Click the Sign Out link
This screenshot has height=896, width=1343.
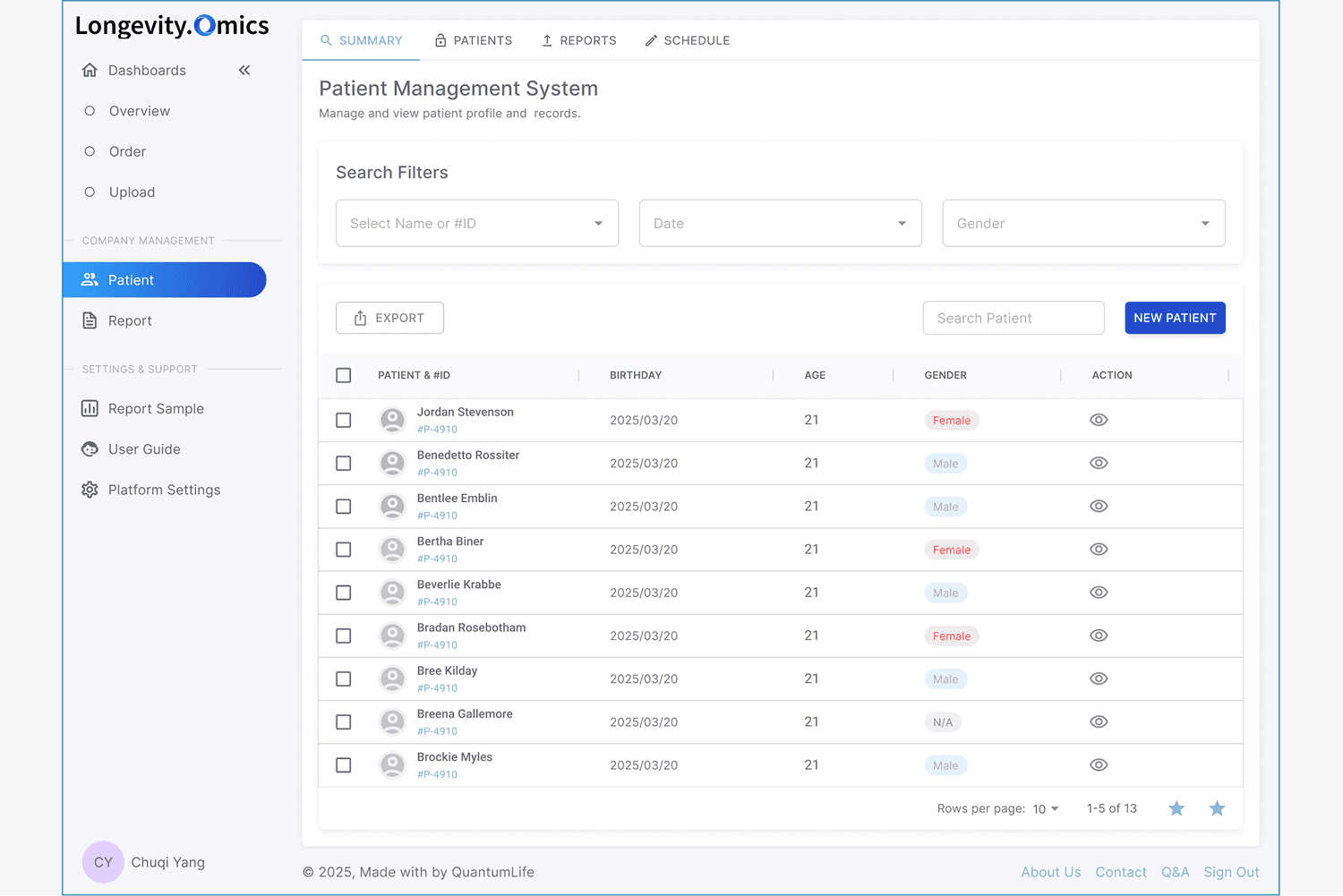coord(1231,872)
